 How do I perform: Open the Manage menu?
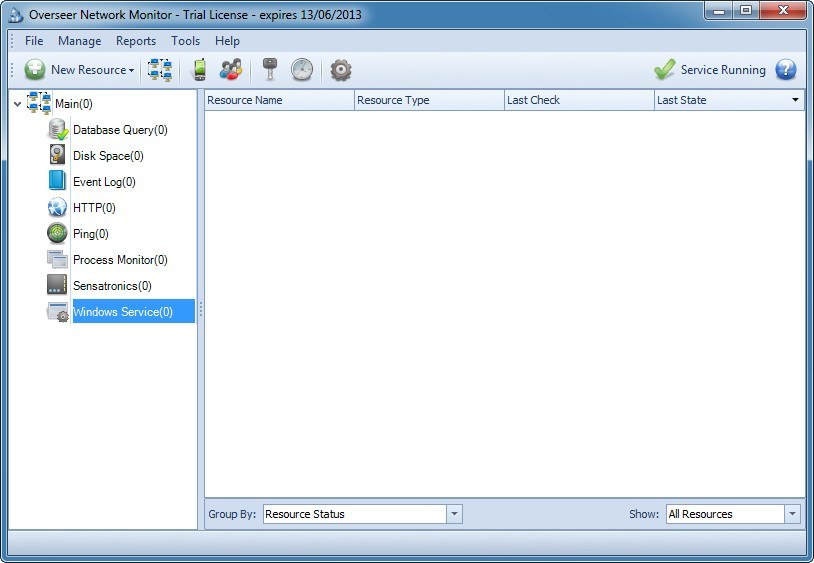(79, 41)
